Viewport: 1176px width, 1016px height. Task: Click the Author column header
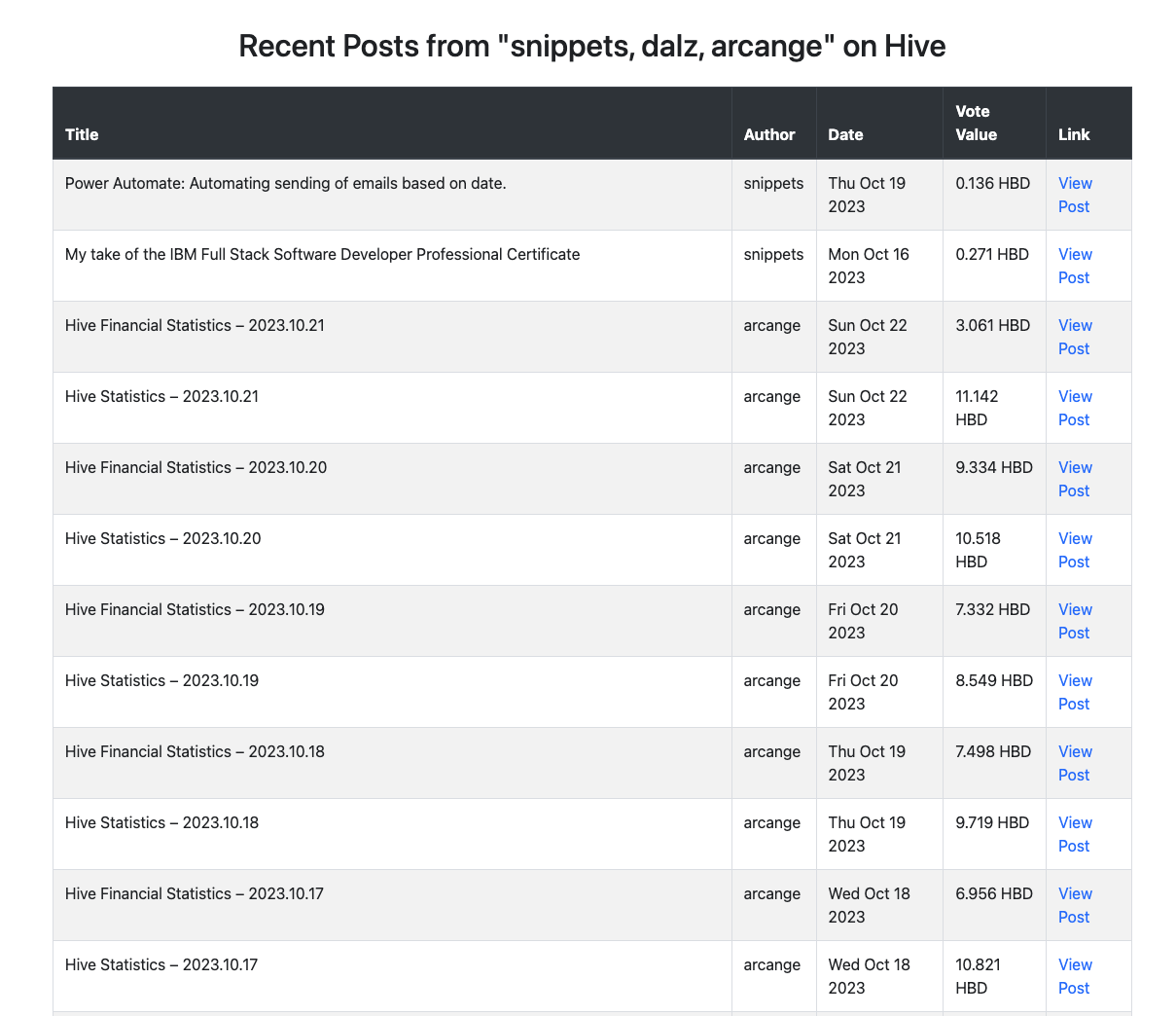(769, 134)
